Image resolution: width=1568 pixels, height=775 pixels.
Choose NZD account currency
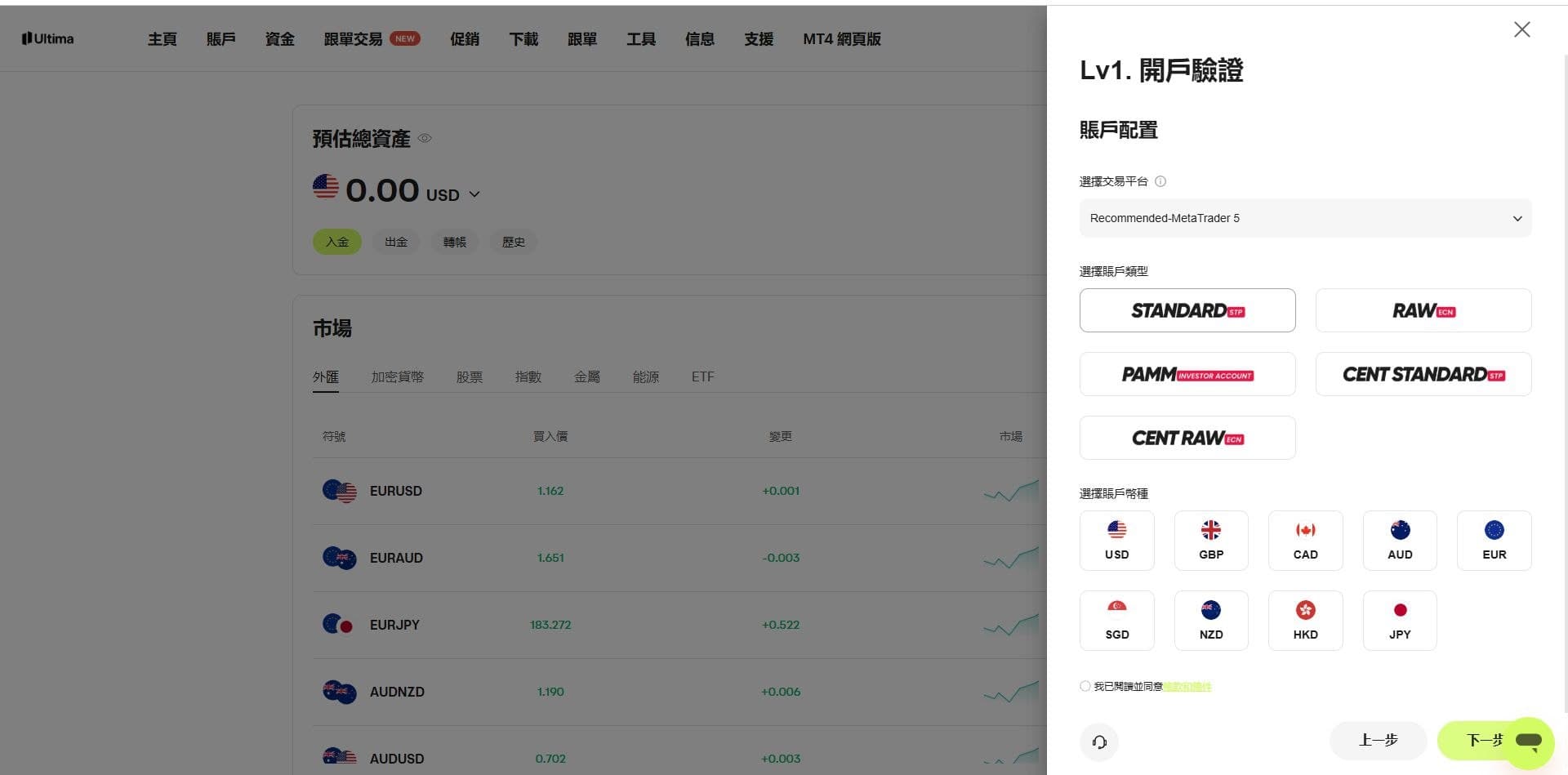pos(1211,621)
